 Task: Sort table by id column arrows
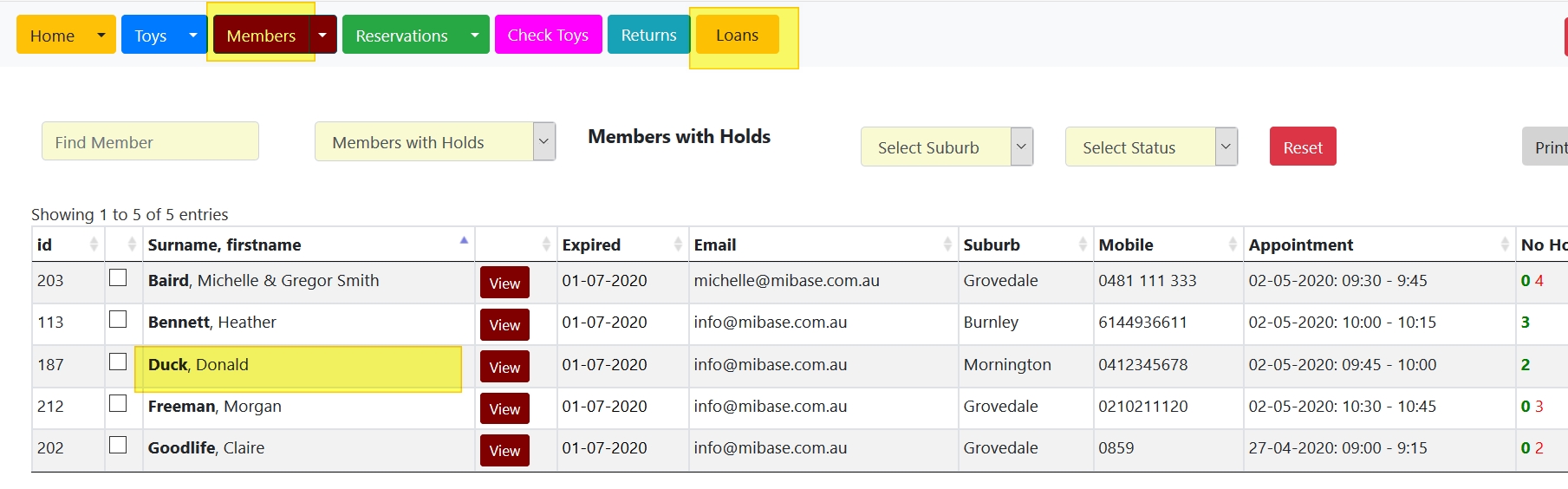click(94, 245)
